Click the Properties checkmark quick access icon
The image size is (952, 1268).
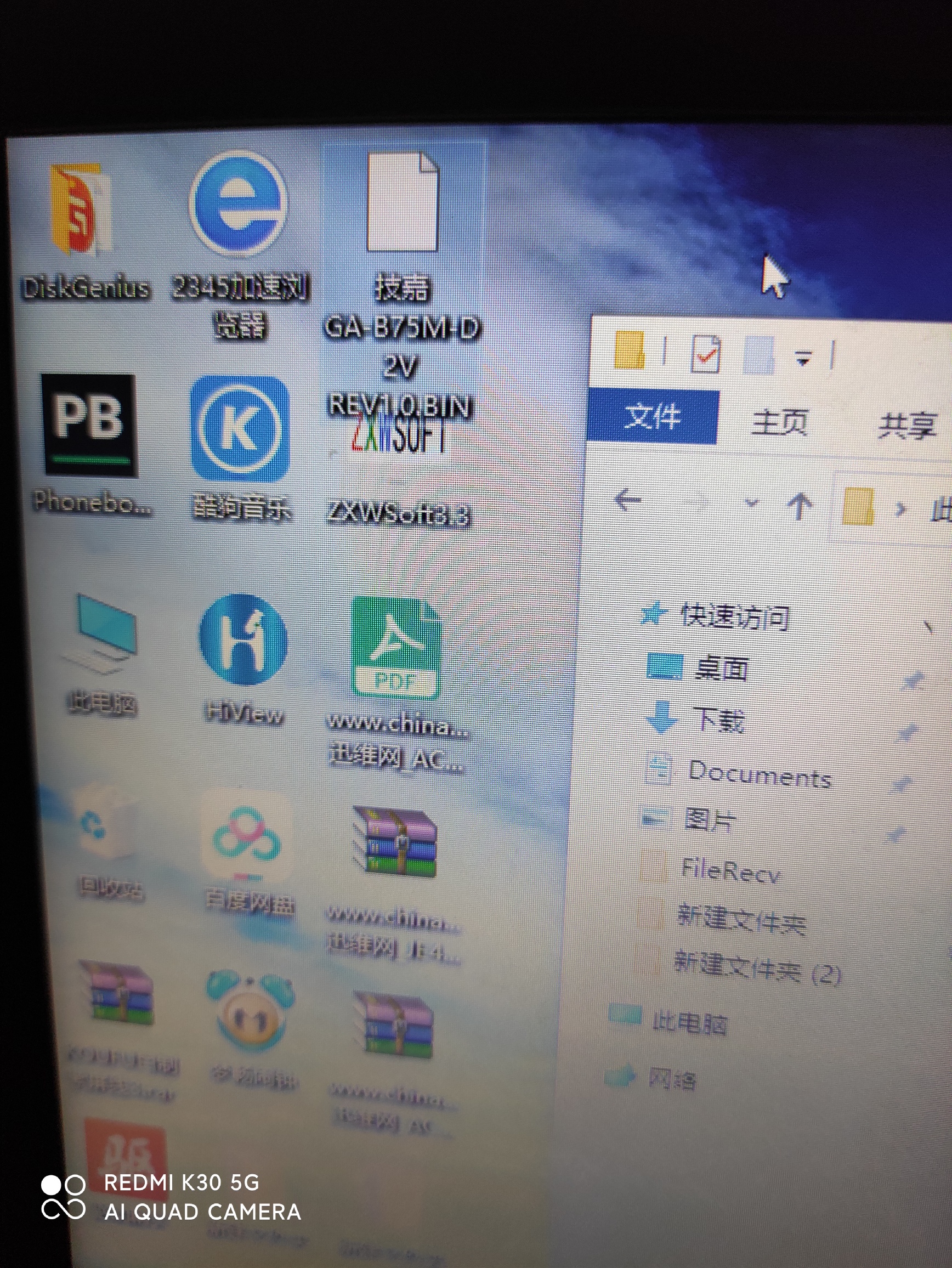[x=706, y=354]
